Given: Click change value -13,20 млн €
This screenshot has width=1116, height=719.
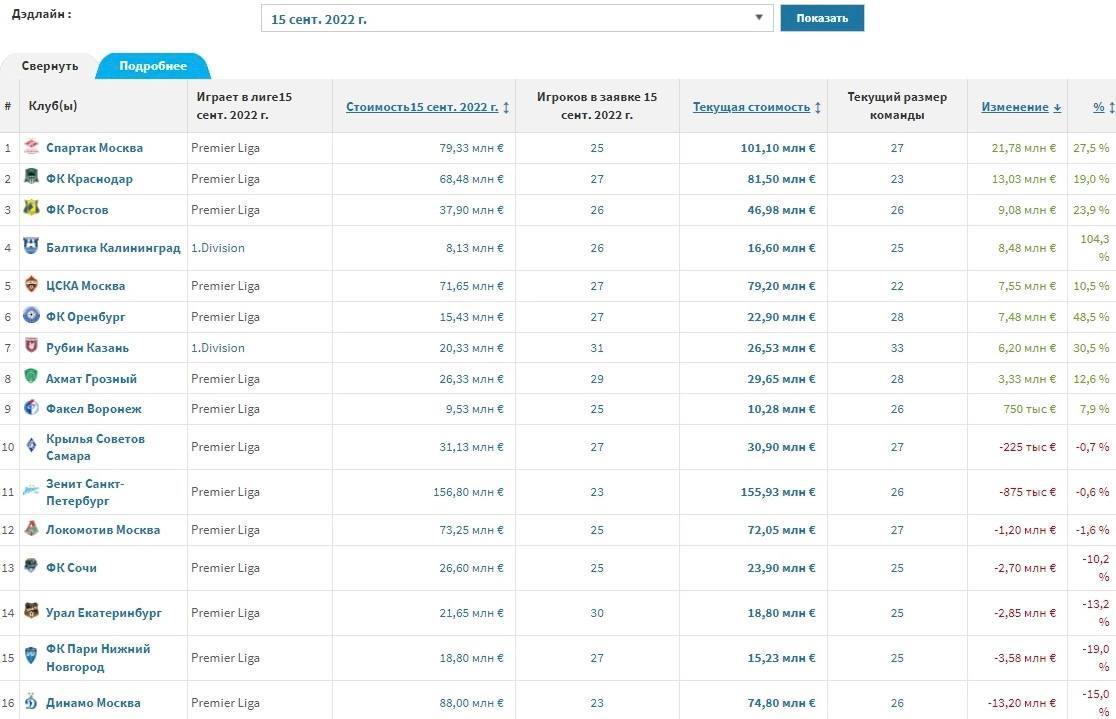Looking at the screenshot, I should (1022, 703).
